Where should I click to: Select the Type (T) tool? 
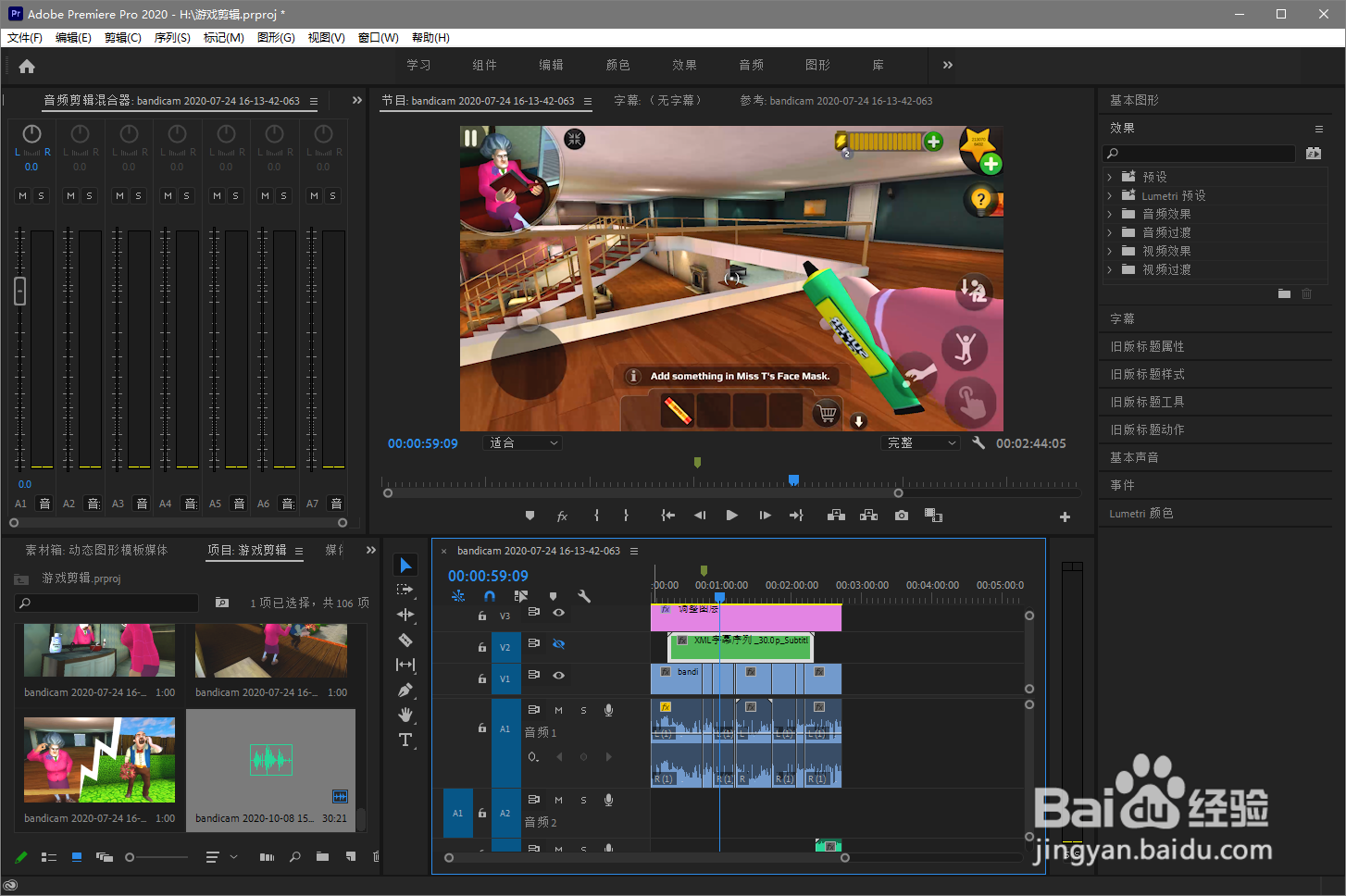[x=405, y=740]
